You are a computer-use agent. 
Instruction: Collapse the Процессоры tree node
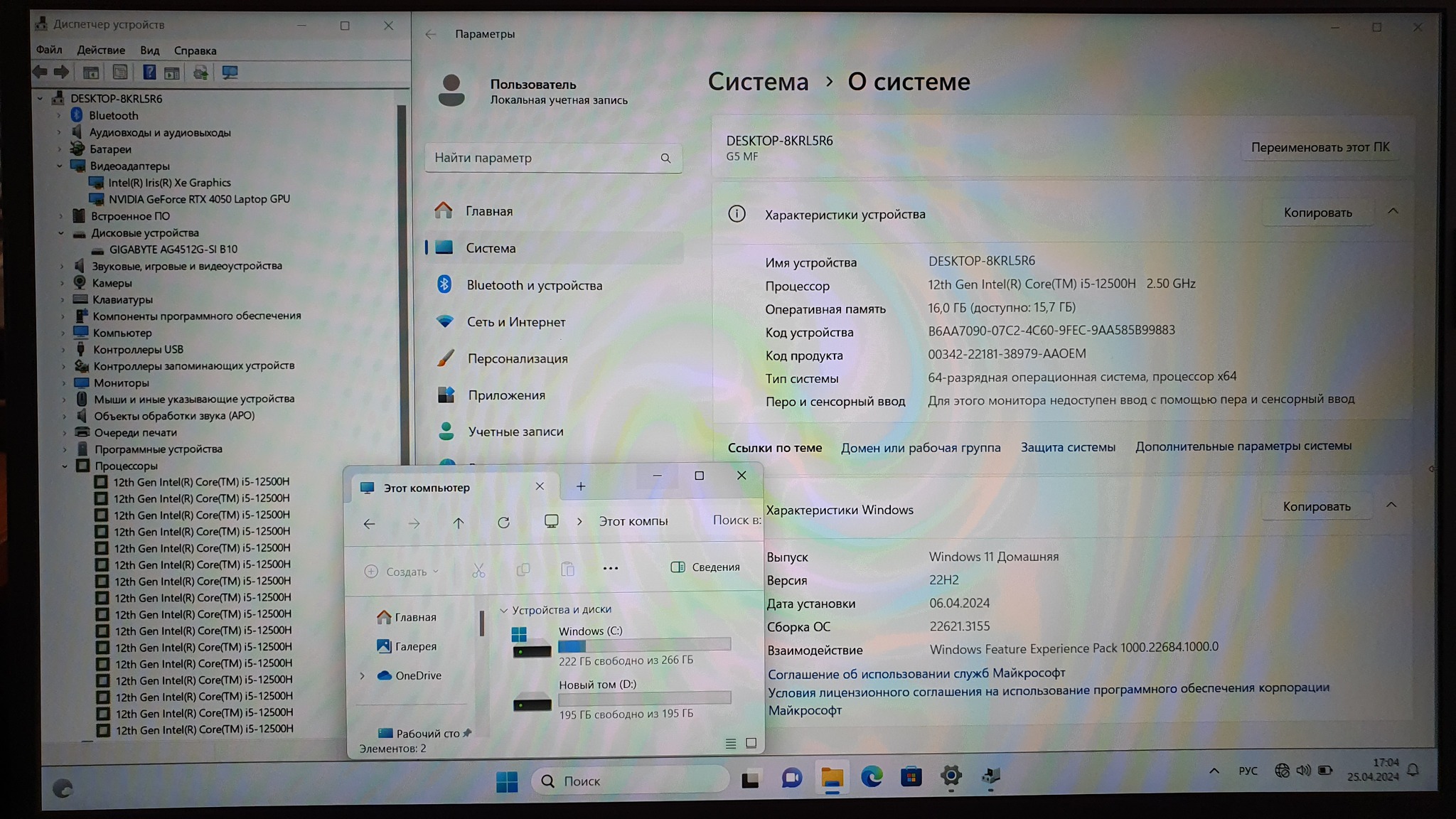[65, 466]
